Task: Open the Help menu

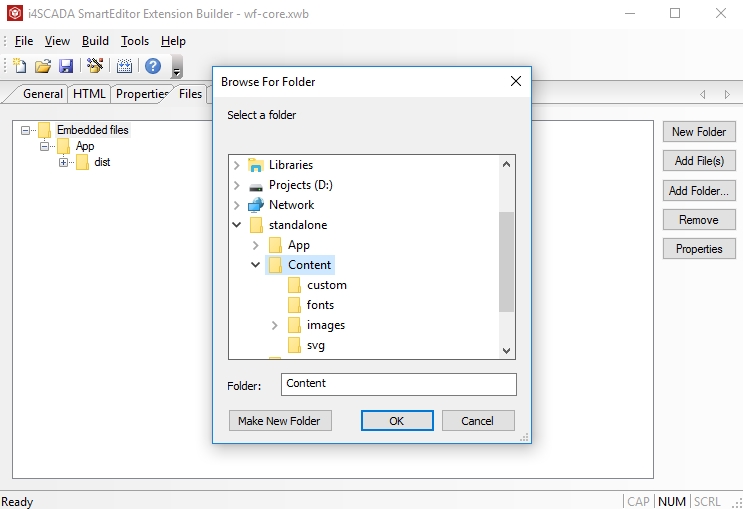Action: pos(173,41)
